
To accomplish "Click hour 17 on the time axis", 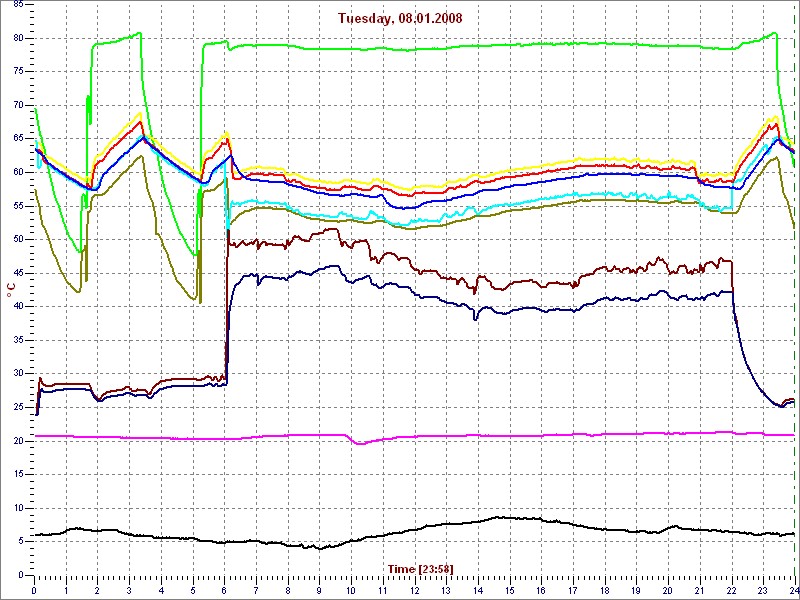I will (x=573, y=592).
